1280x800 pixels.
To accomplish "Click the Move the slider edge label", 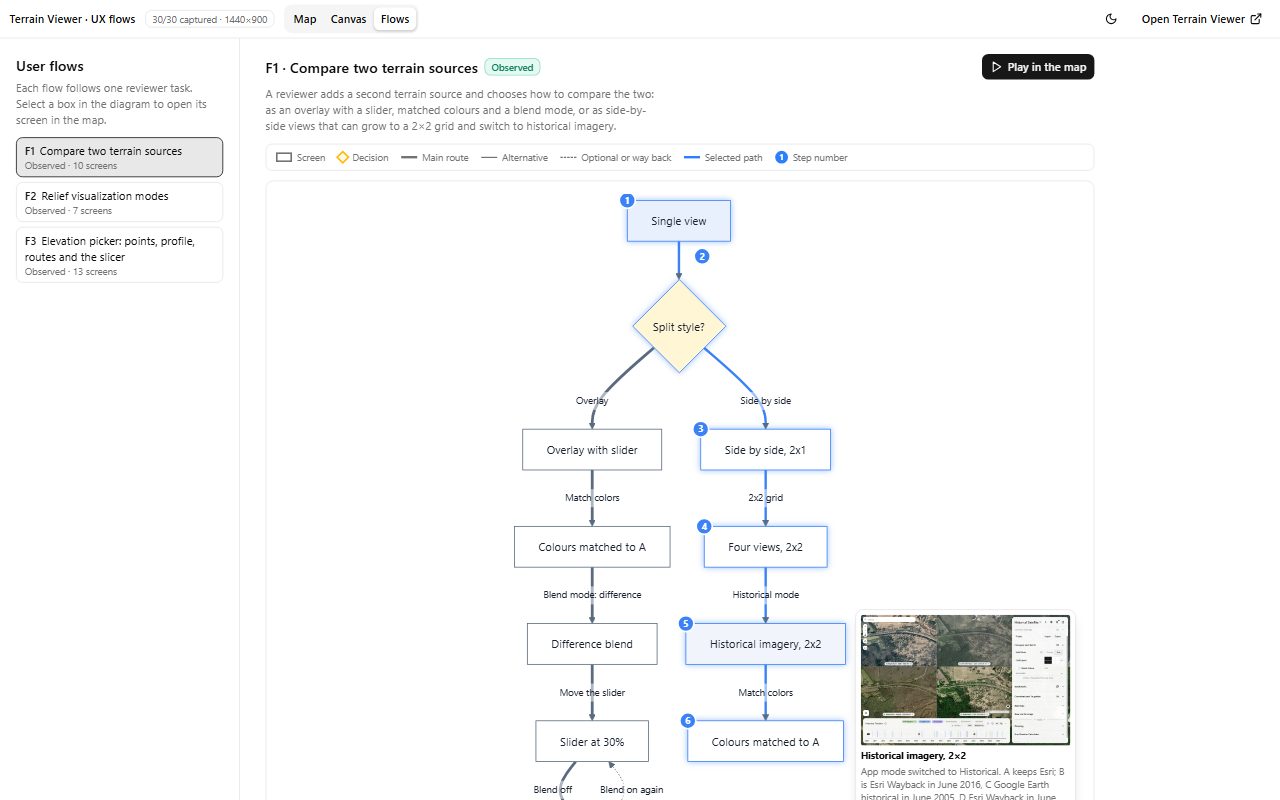I will (x=592, y=693).
